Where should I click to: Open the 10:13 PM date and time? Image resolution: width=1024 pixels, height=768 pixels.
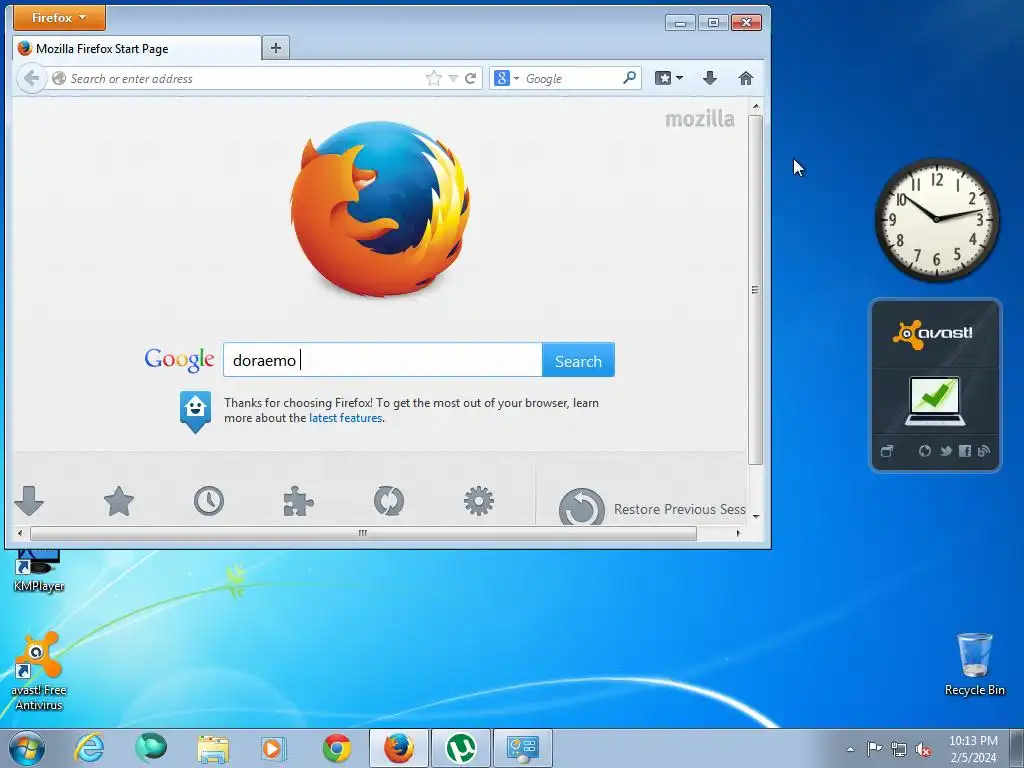tap(973, 749)
